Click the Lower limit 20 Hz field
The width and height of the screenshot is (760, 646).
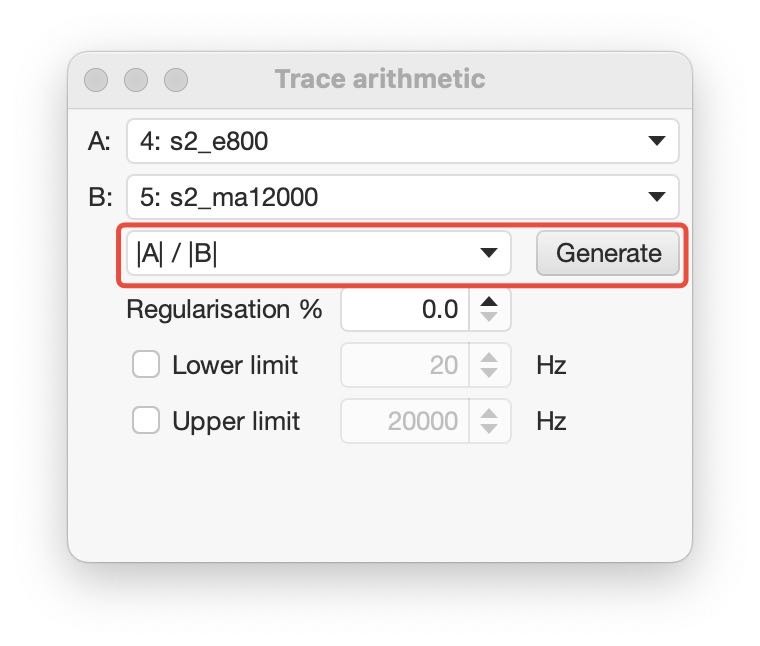pos(404,366)
